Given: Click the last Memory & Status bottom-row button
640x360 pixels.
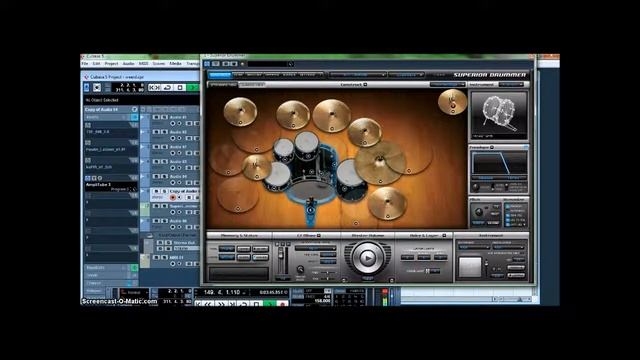Looking at the screenshot, I should click(260, 257).
